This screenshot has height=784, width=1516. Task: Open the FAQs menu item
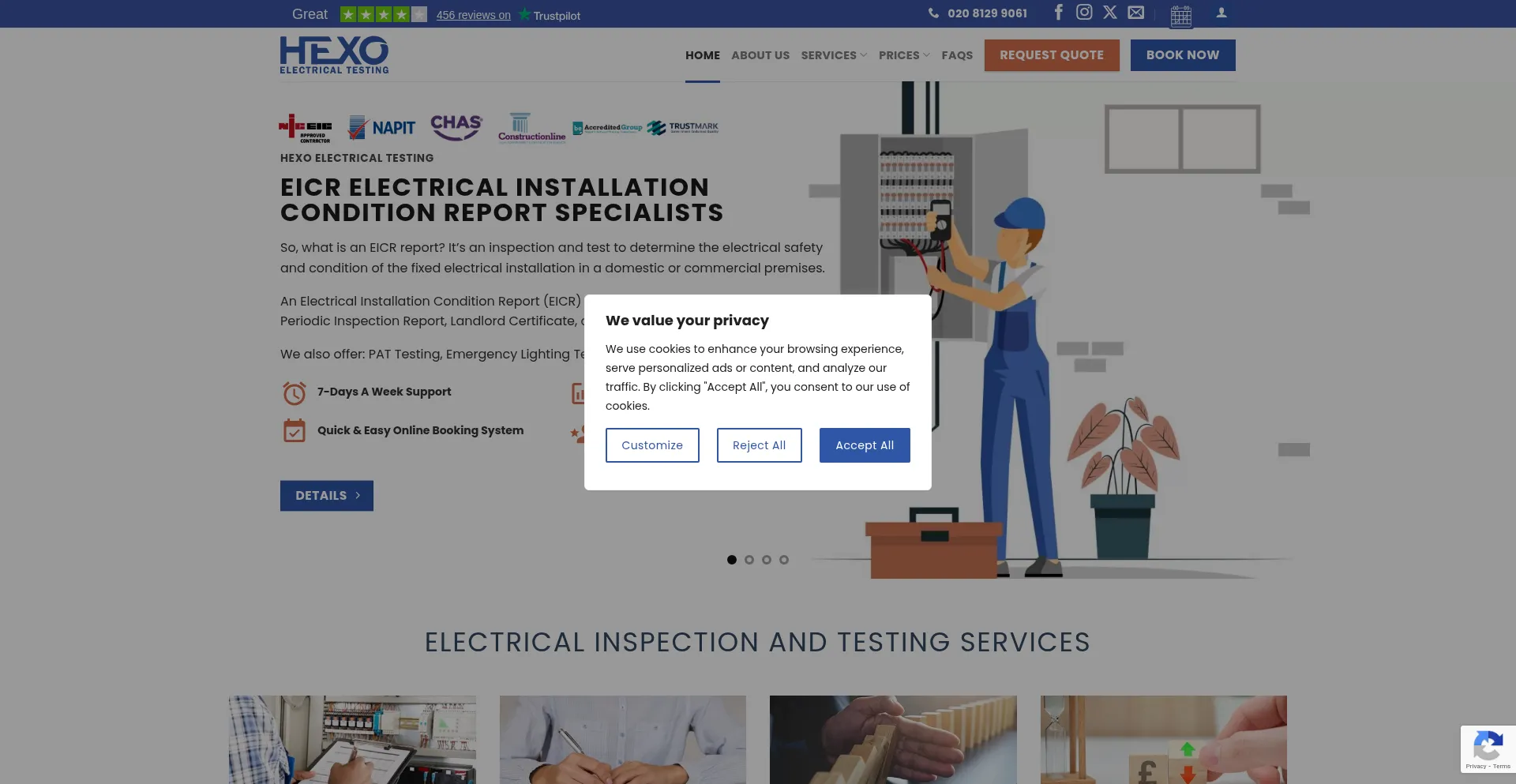pos(957,55)
